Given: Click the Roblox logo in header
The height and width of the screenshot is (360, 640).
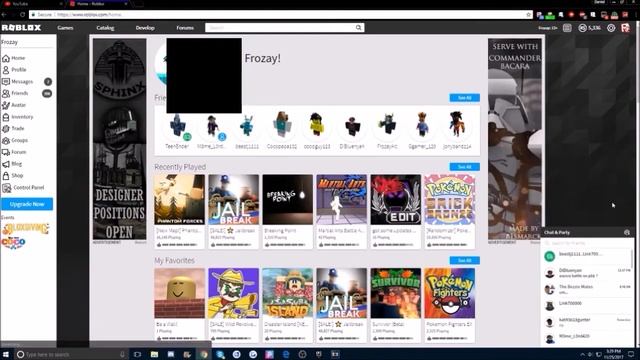Looking at the screenshot, I should (x=21, y=28).
